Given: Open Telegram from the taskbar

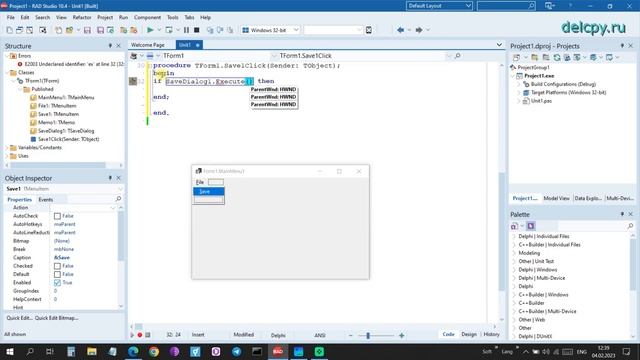Looking at the screenshot, I should pos(236,351).
